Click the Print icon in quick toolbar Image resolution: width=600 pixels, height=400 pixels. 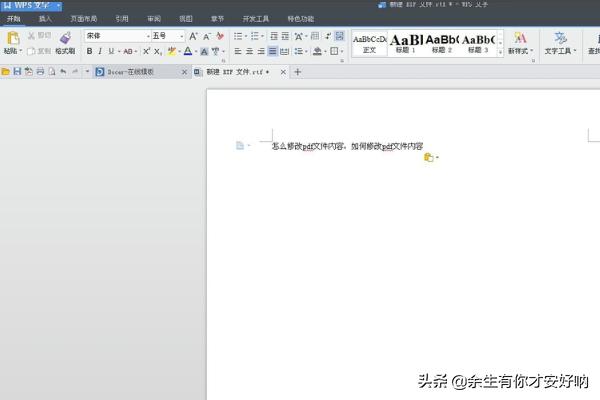point(40,72)
